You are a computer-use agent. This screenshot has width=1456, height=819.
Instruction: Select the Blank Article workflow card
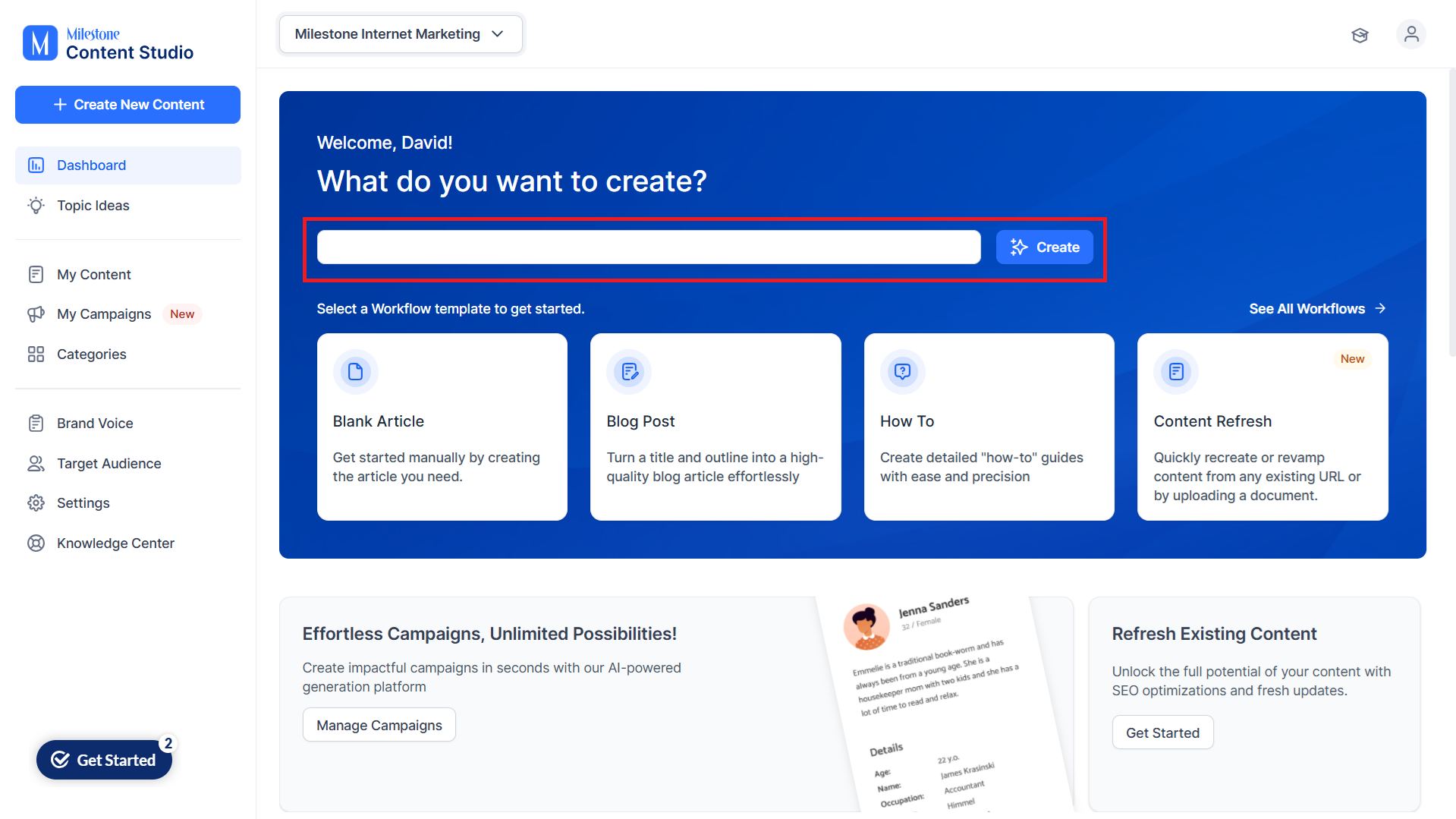[442, 427]
